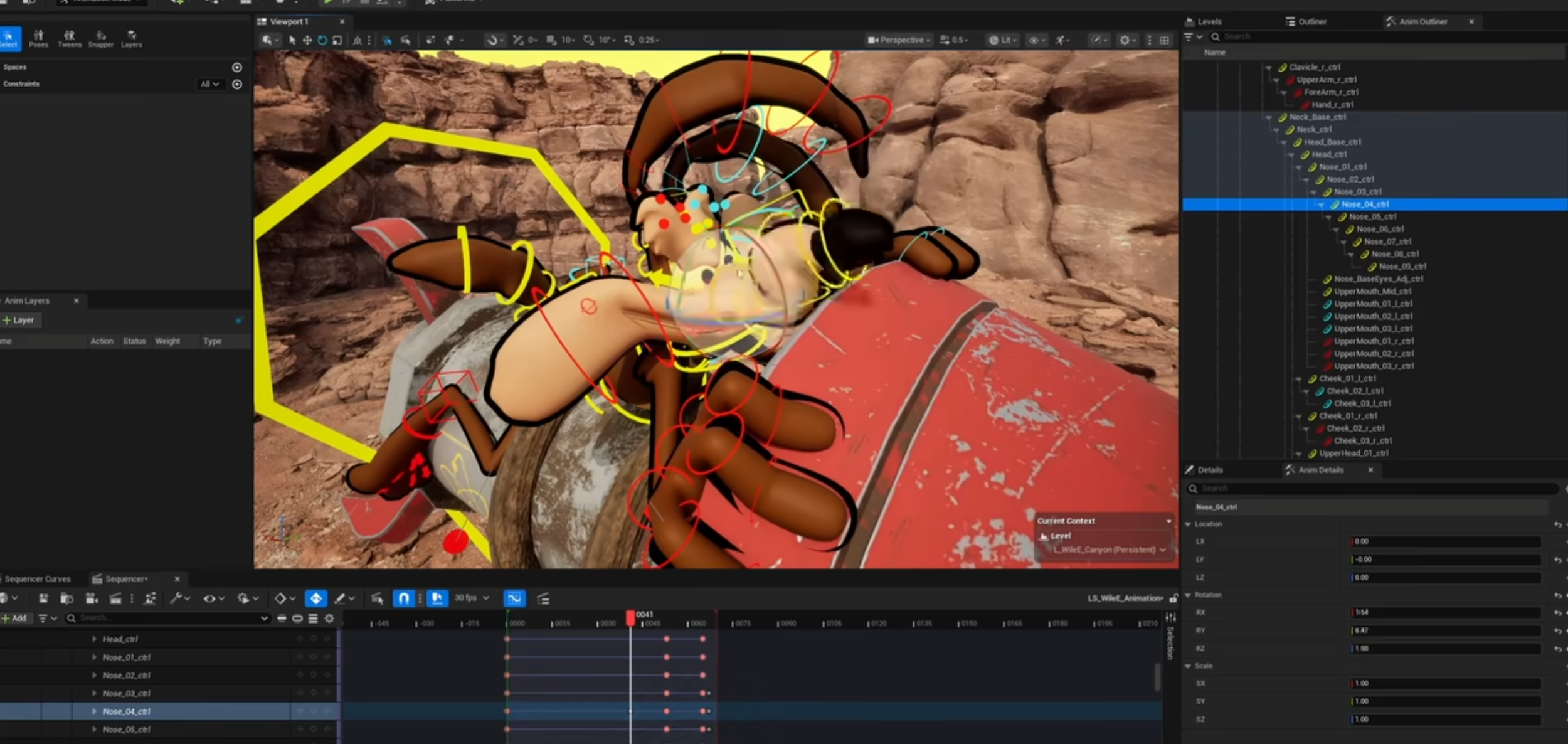Open the 30 fps frame rate dropdown
This screenshot has height=744, width=1568.
point(472,598)
